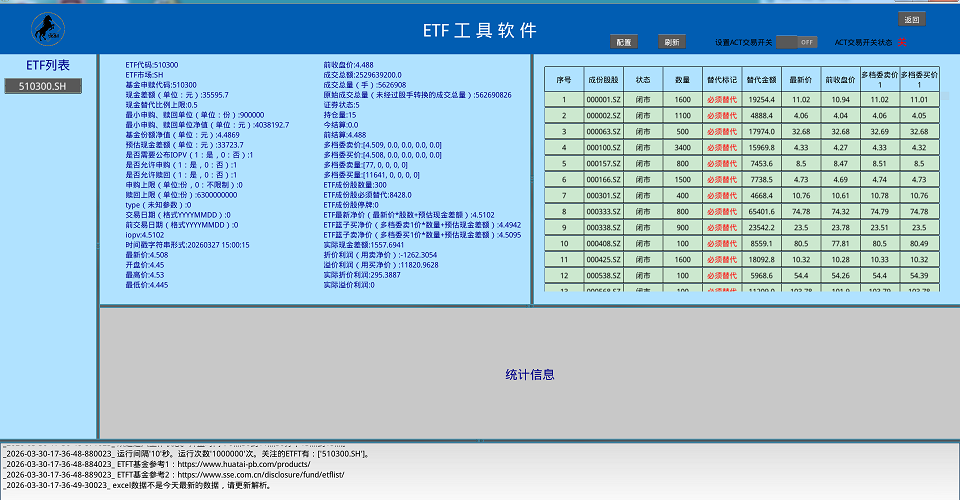
Task: Select stock cell 000301.SZ
Action: pyautogui.click(x=604, y=196)
